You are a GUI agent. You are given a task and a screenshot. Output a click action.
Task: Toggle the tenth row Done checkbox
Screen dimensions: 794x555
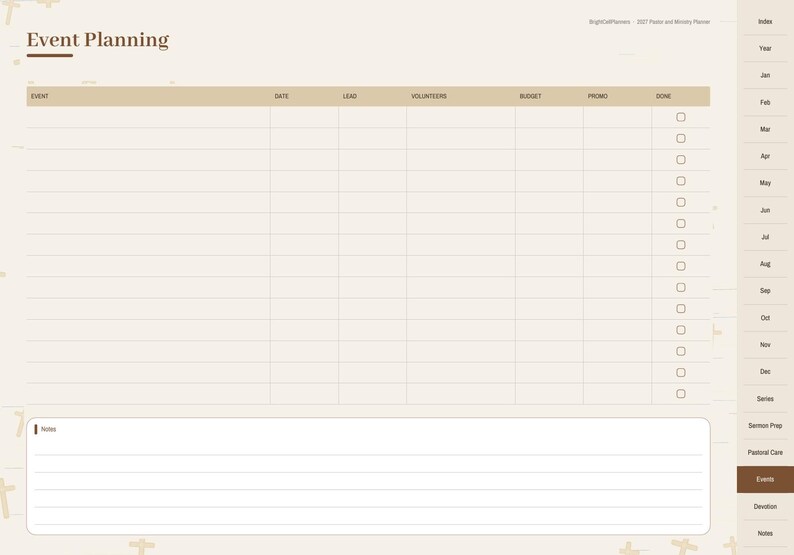tap(681, 308)
